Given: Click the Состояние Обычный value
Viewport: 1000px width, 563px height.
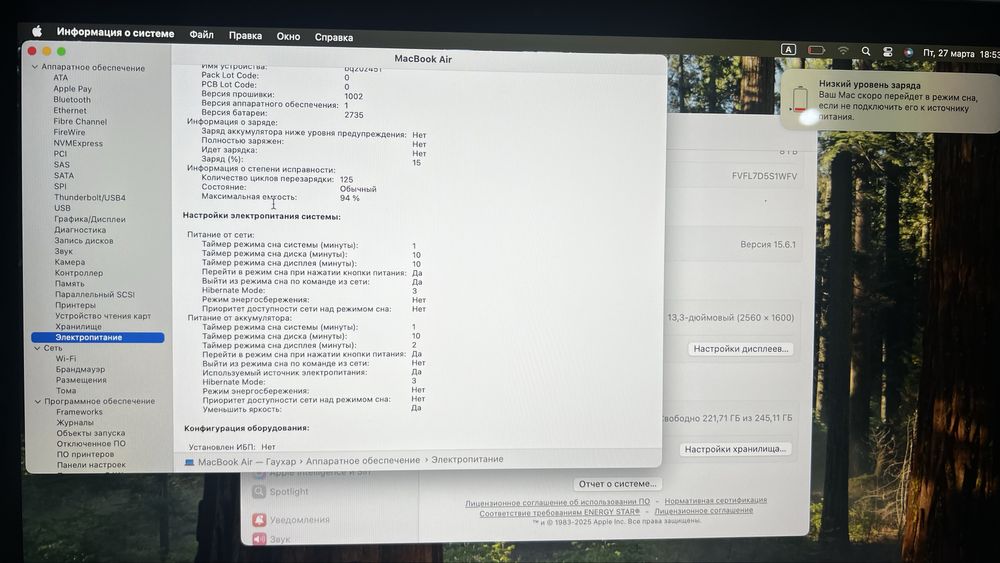Looking at the screenshot, I should (x=358, y=189).
